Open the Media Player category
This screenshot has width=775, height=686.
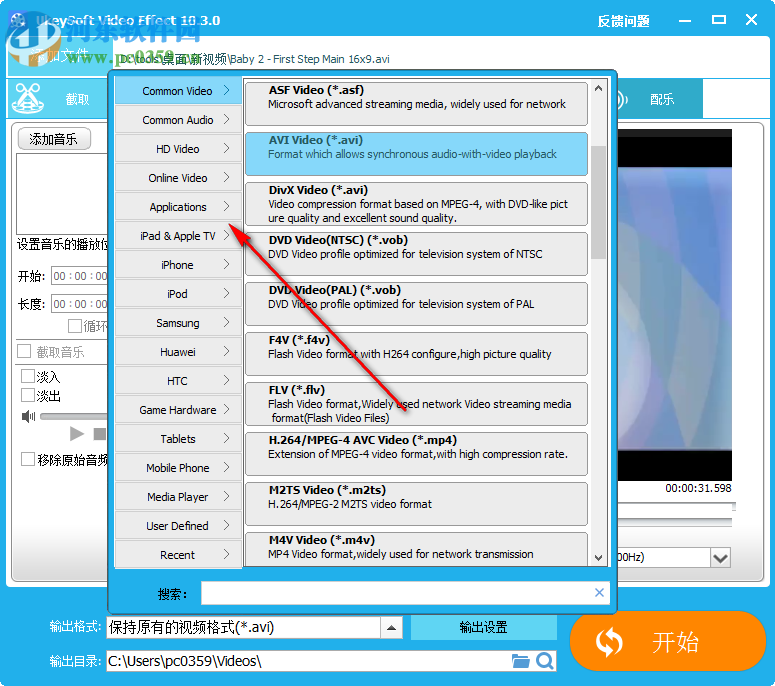coord(178,497)
